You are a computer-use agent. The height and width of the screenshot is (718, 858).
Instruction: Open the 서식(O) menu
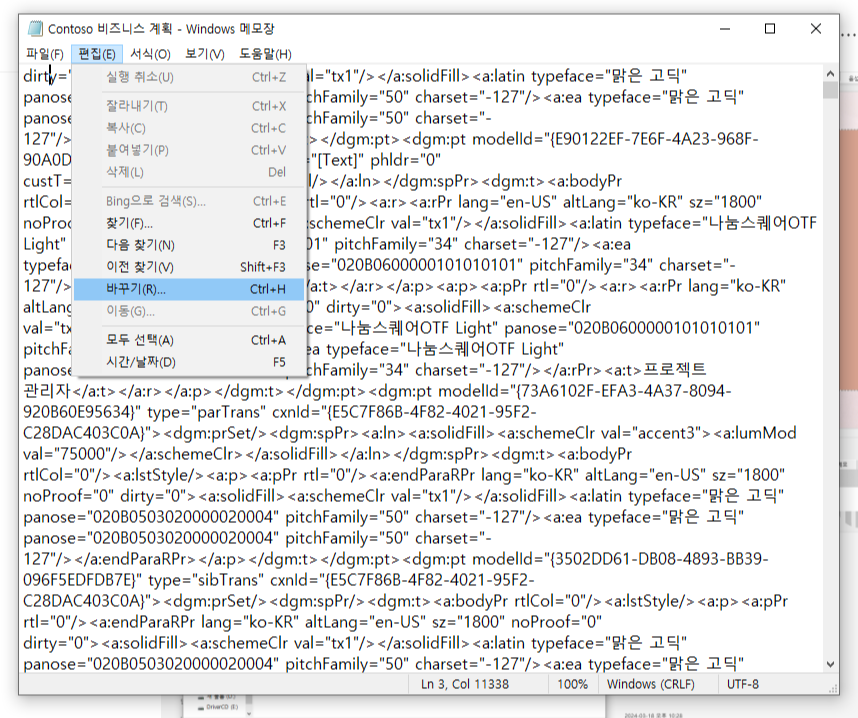point(150,54)
